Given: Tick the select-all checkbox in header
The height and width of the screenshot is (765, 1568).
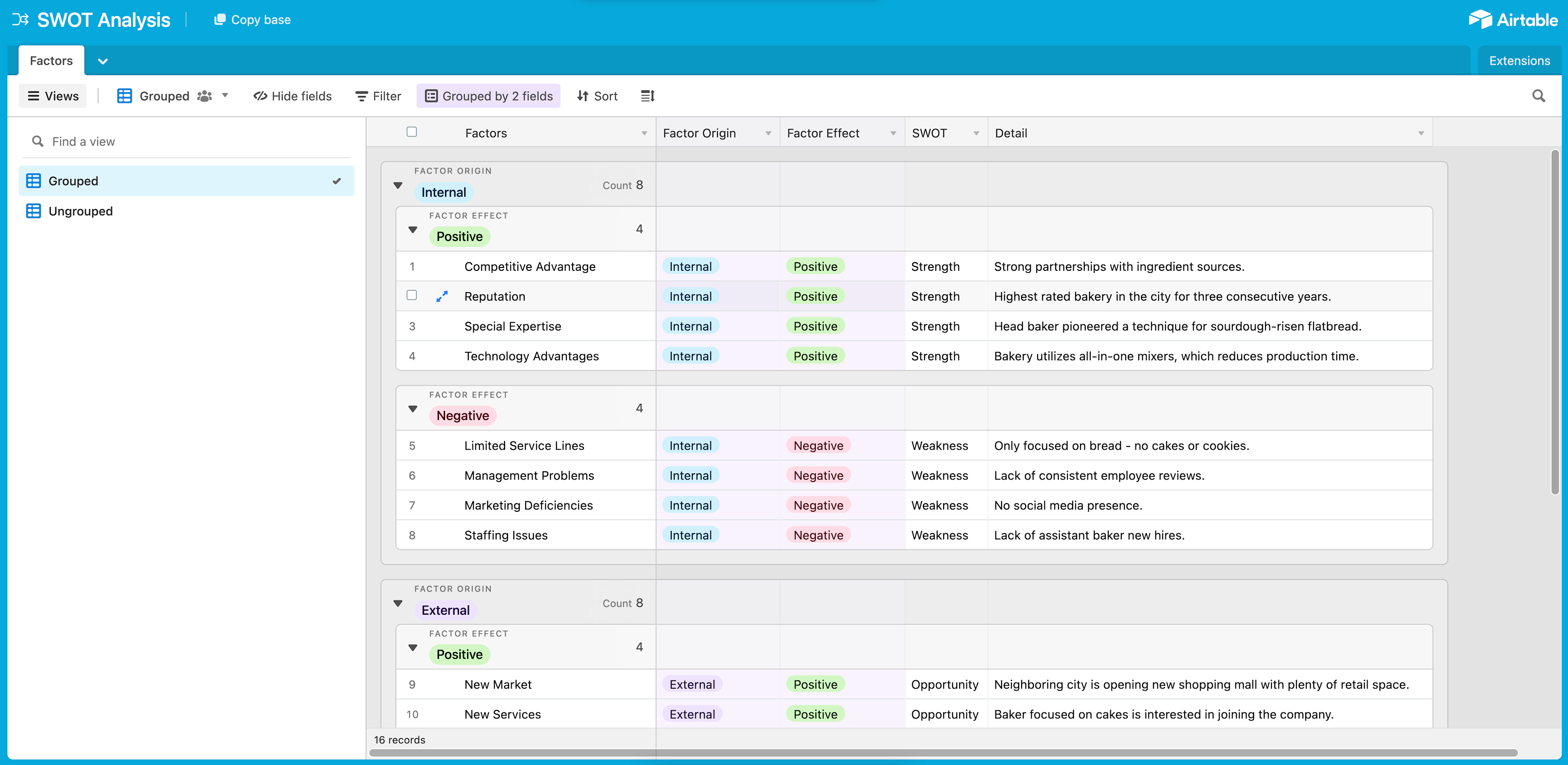Looking at the screenshot, I should tap(412, 132).
